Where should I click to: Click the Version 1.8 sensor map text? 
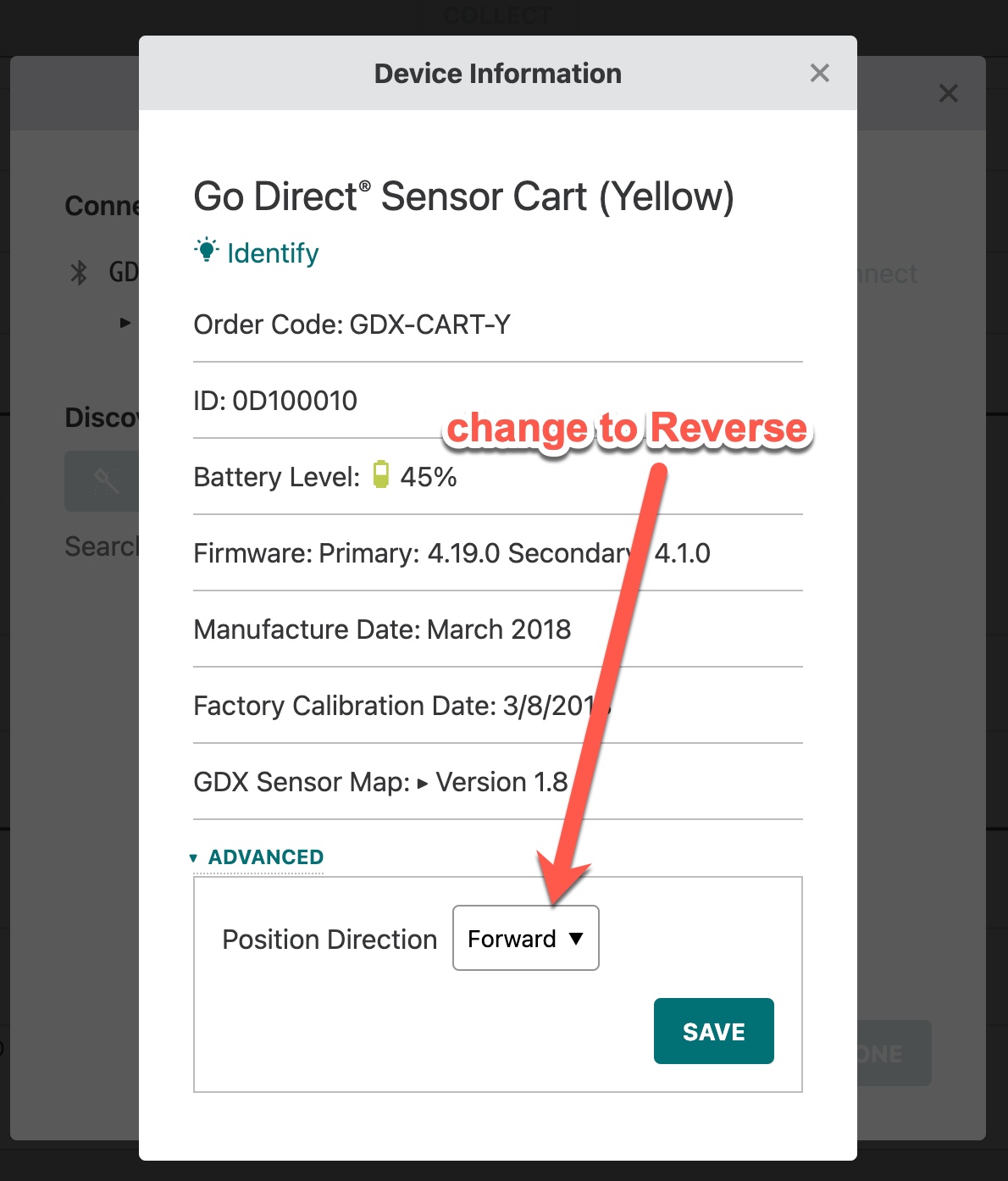(501, 782)
